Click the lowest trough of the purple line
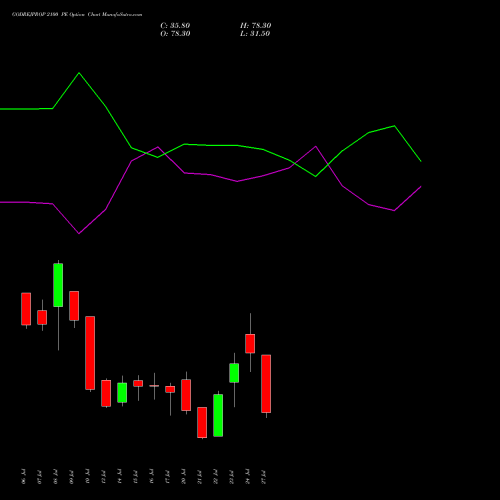 [79, 233]
